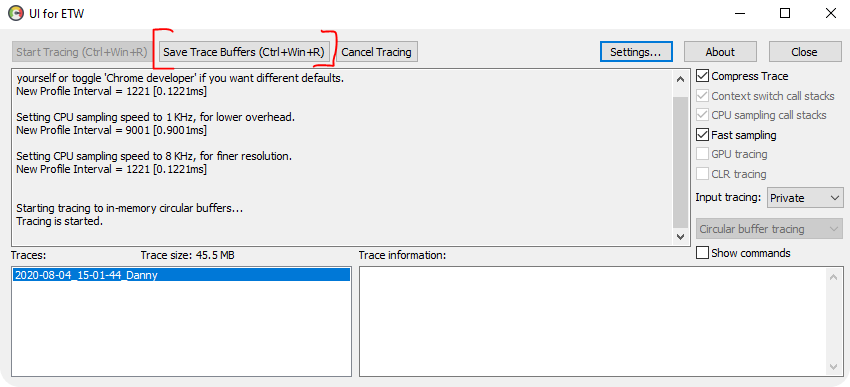Click the UI for ETW app icon
Viewport: 850px width, 387px height.
[16, 13]
